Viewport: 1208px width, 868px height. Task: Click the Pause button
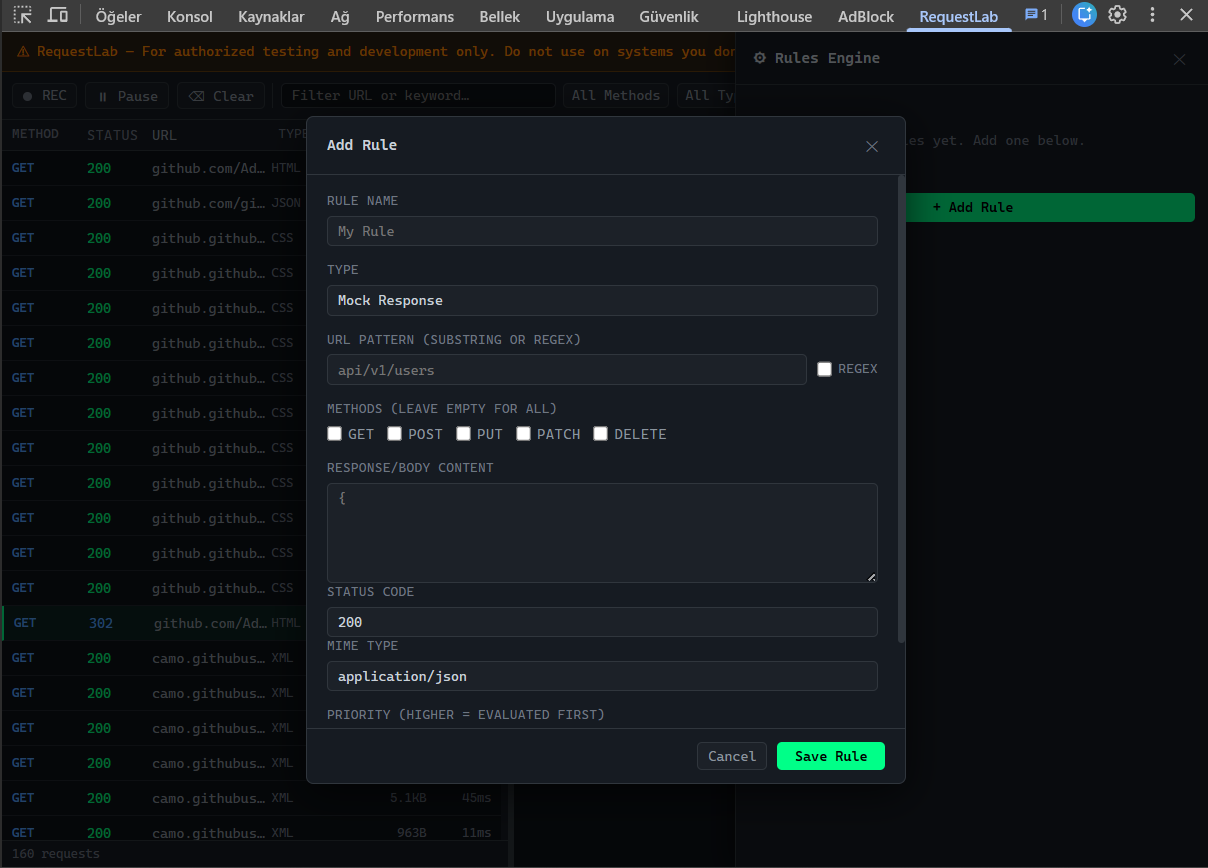point(127,96)
